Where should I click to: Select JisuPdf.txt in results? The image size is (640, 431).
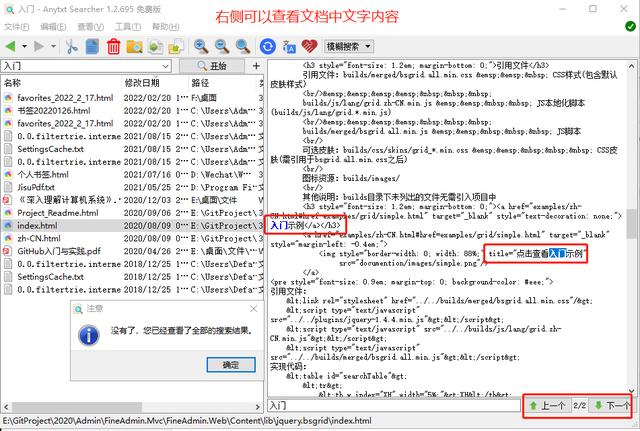[x=131, y=187]
